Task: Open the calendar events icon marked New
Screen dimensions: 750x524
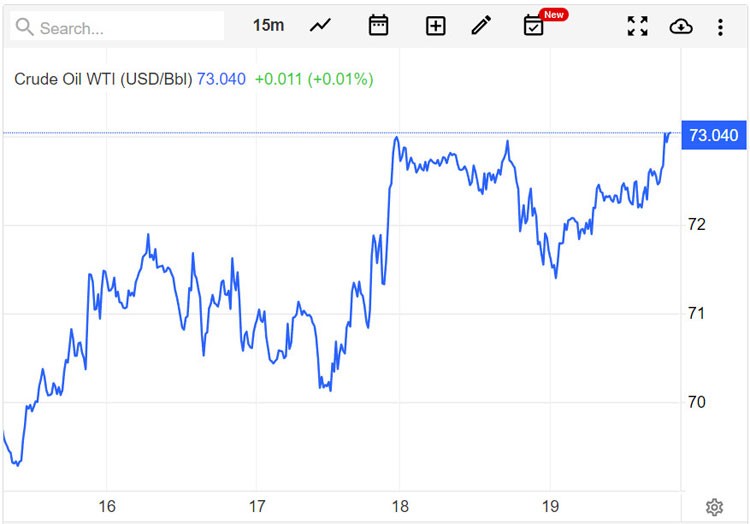Action: (x=534, y=26)
